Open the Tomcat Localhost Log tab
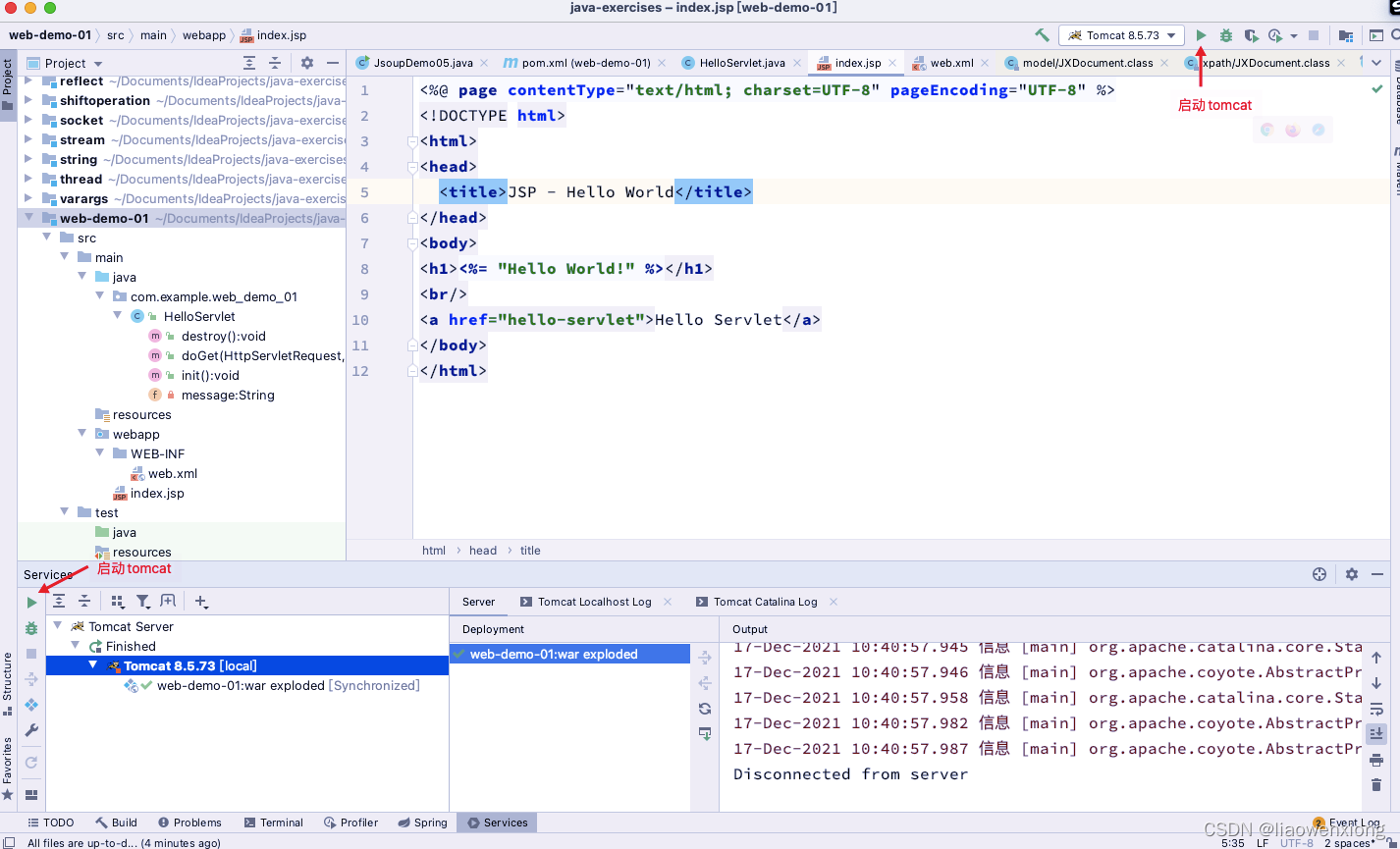 594,602
